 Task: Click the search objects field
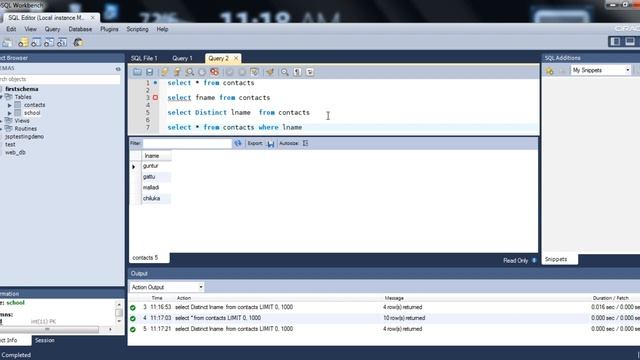pos(60,79)
